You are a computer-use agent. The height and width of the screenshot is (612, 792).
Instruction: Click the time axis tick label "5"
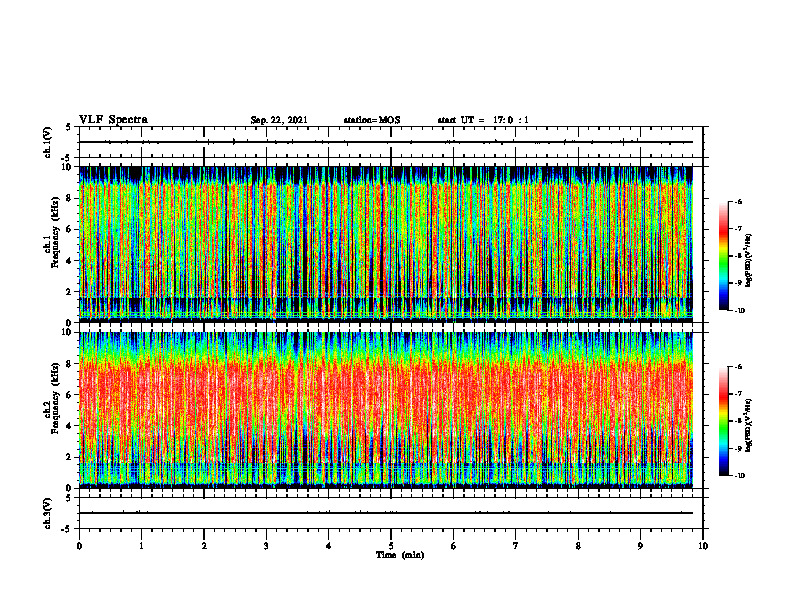tap(391, 546)
